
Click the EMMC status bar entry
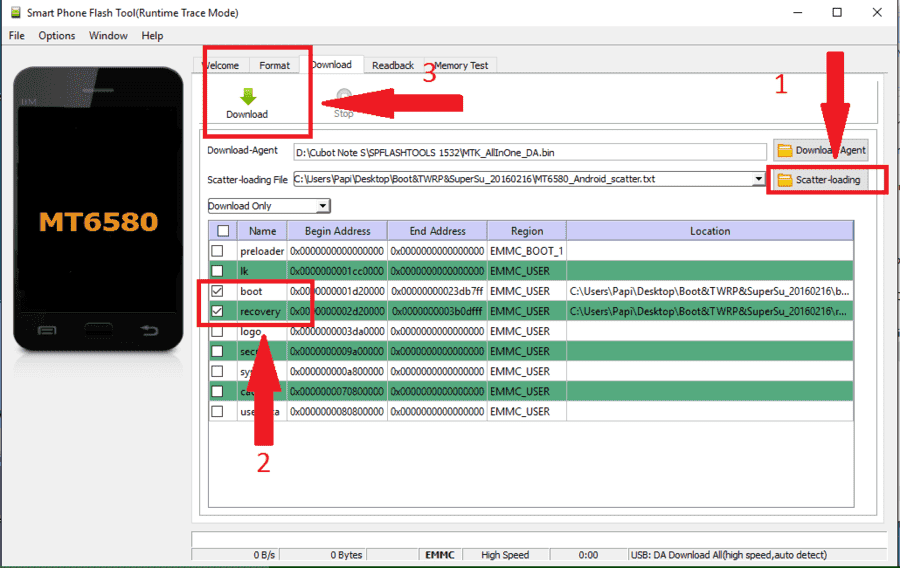tap(440, 555)
